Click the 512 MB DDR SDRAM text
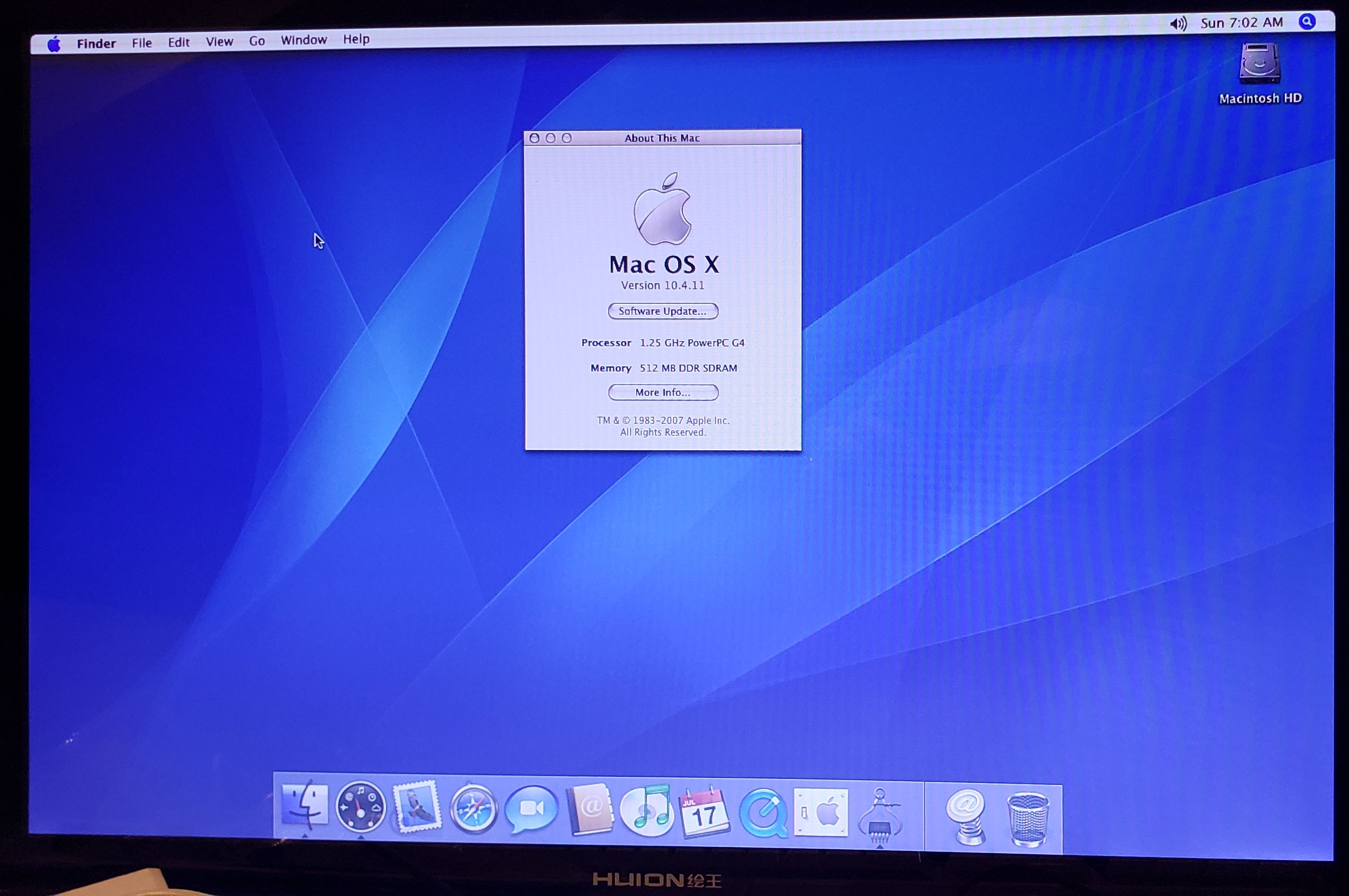1349x896 pixels. [688, 368]
